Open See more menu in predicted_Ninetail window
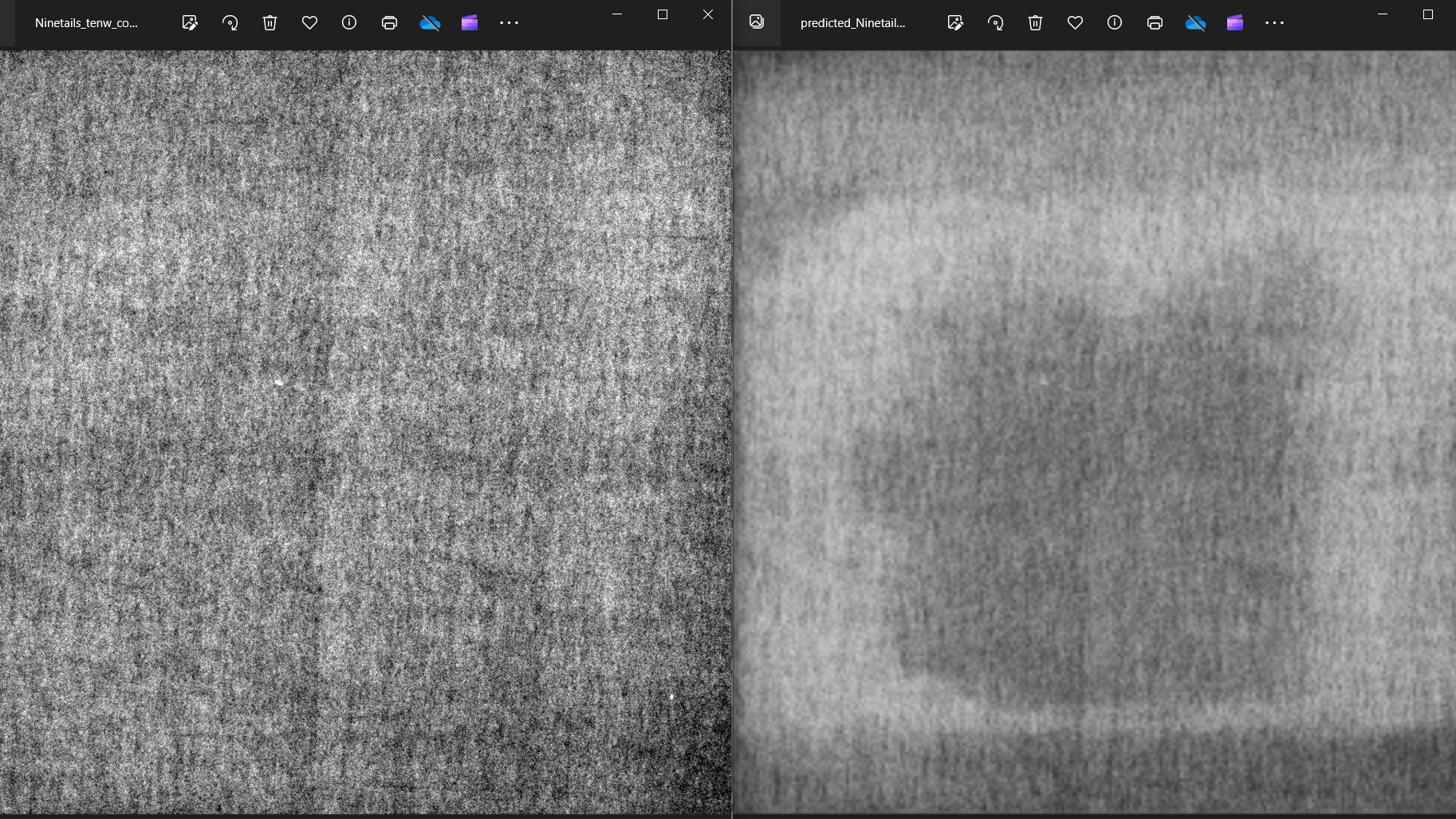The width and height of the screenshot is (1456, 819). coord(1274,23)
